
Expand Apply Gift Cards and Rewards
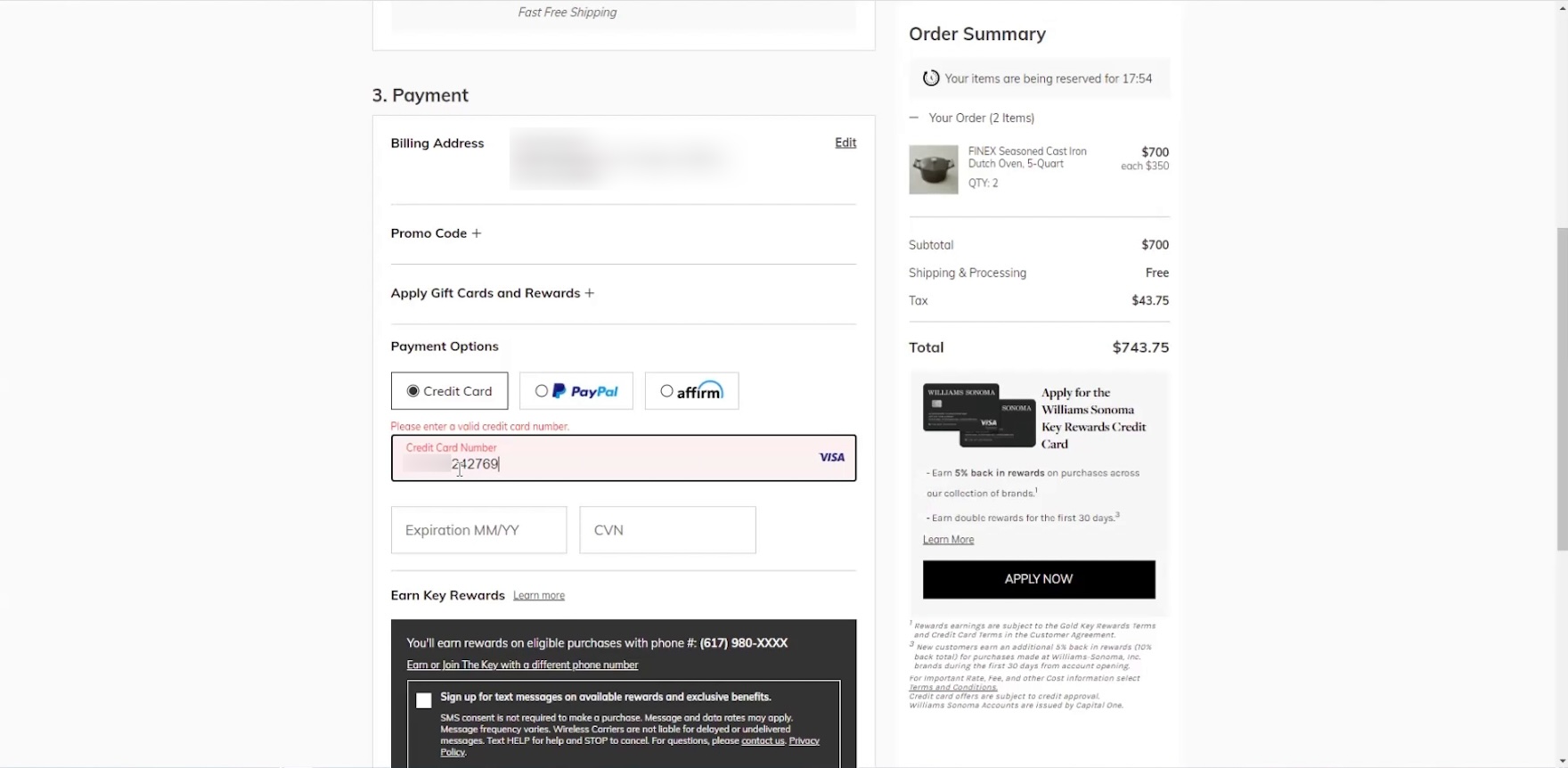point(485,293)
